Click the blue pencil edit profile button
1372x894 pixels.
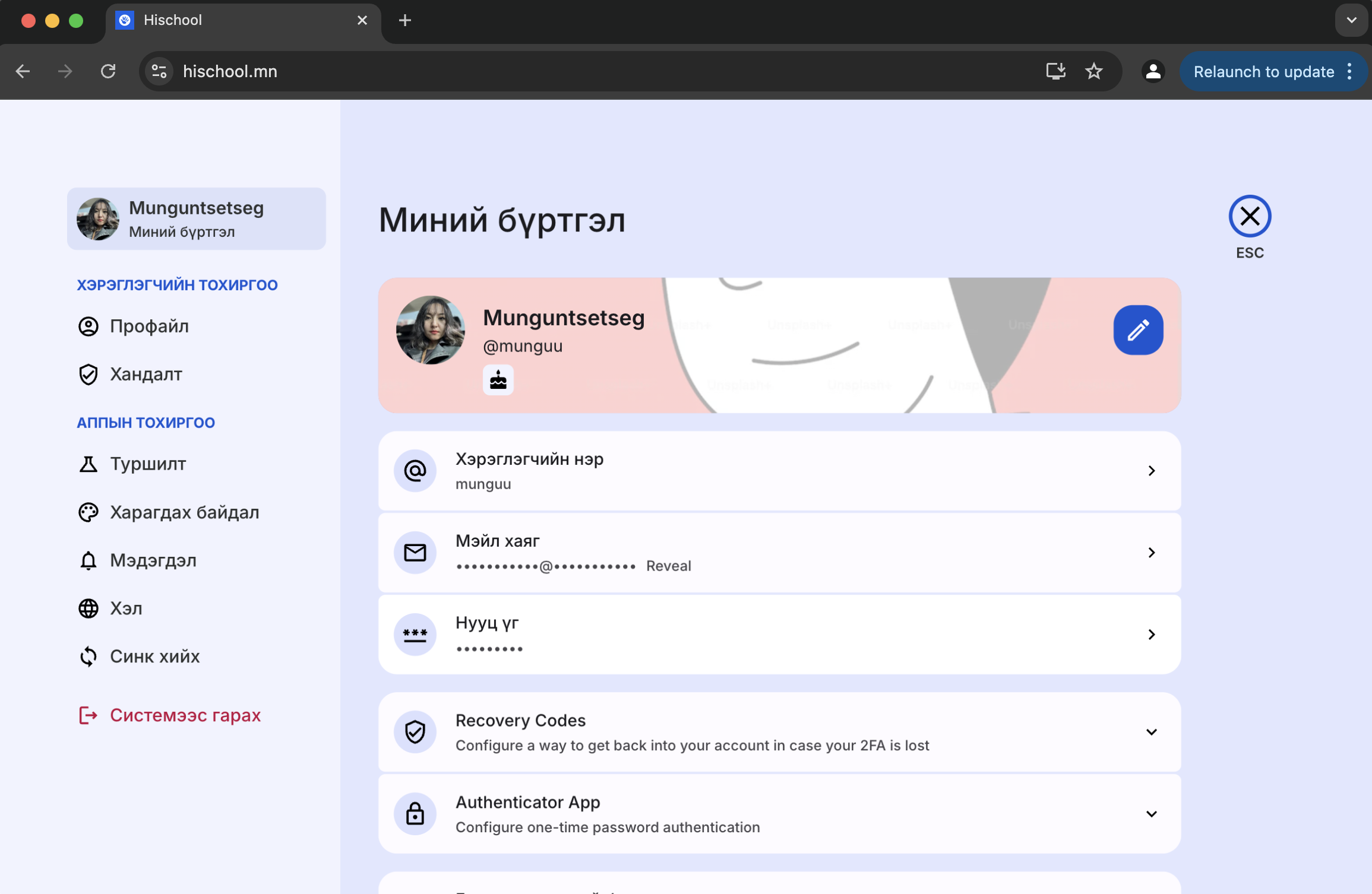tap(1137, 330)
